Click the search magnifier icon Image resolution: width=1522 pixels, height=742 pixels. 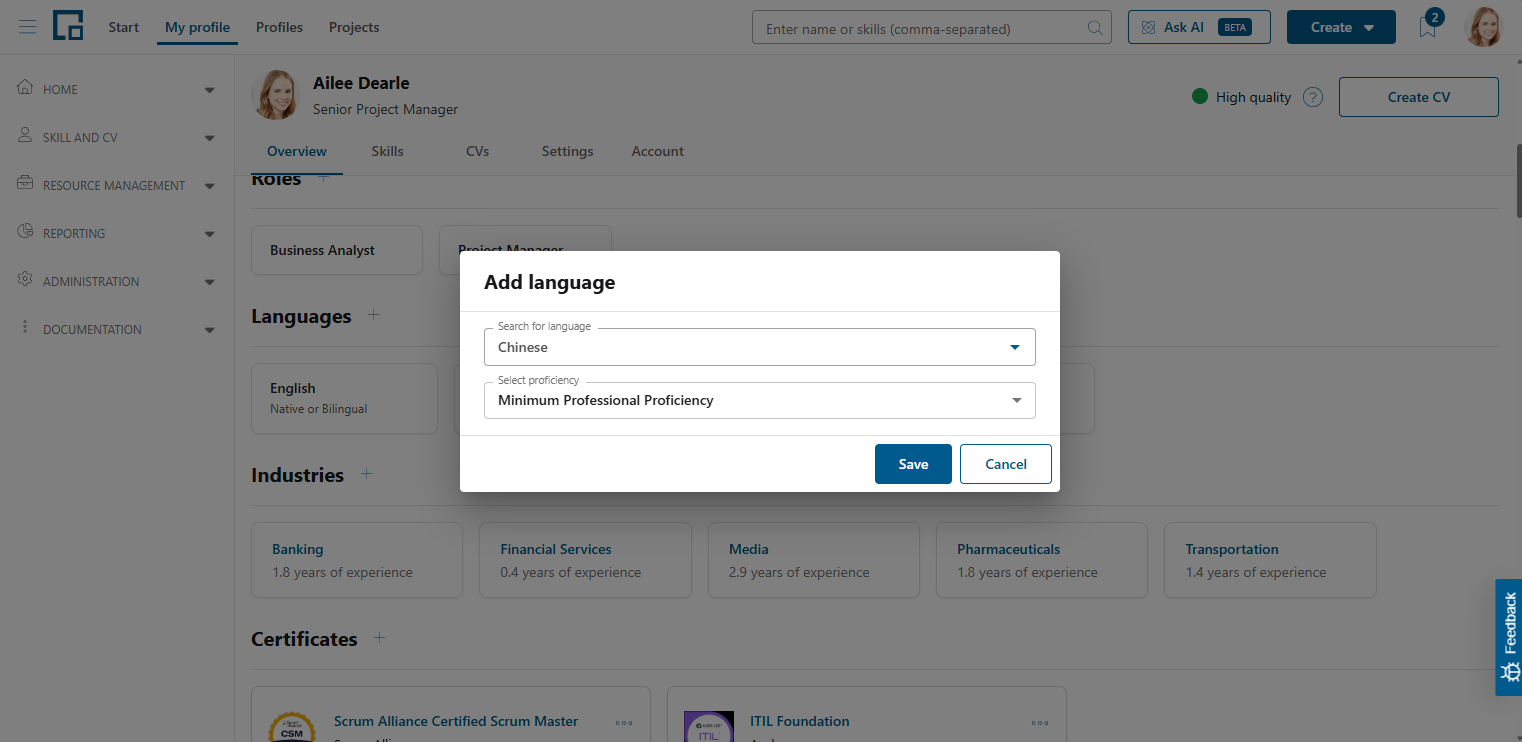[1095, 28]
